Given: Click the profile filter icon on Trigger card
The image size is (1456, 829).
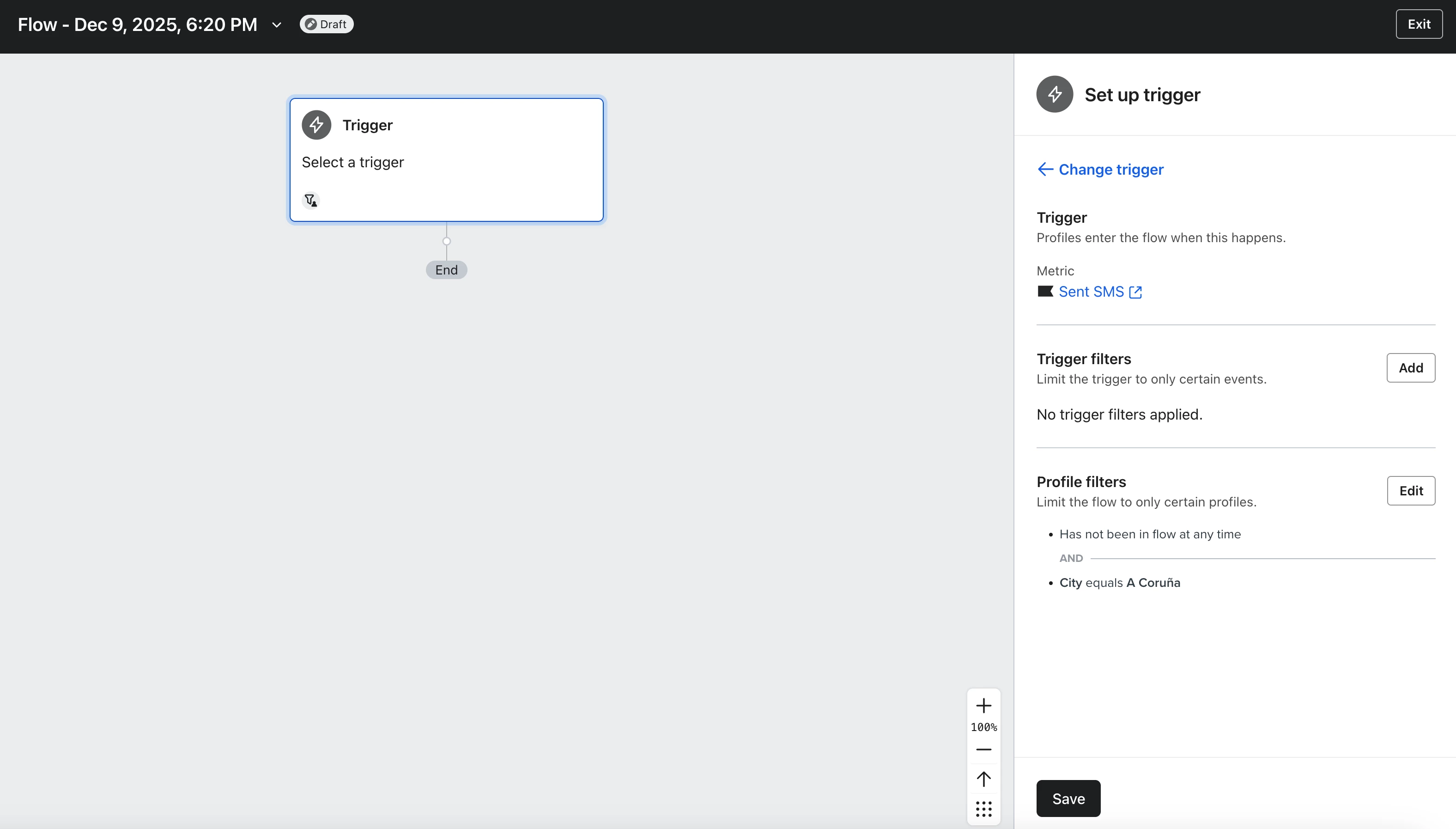Looking at the screenshot, I should pyautogui.click(x=311, y=201).
